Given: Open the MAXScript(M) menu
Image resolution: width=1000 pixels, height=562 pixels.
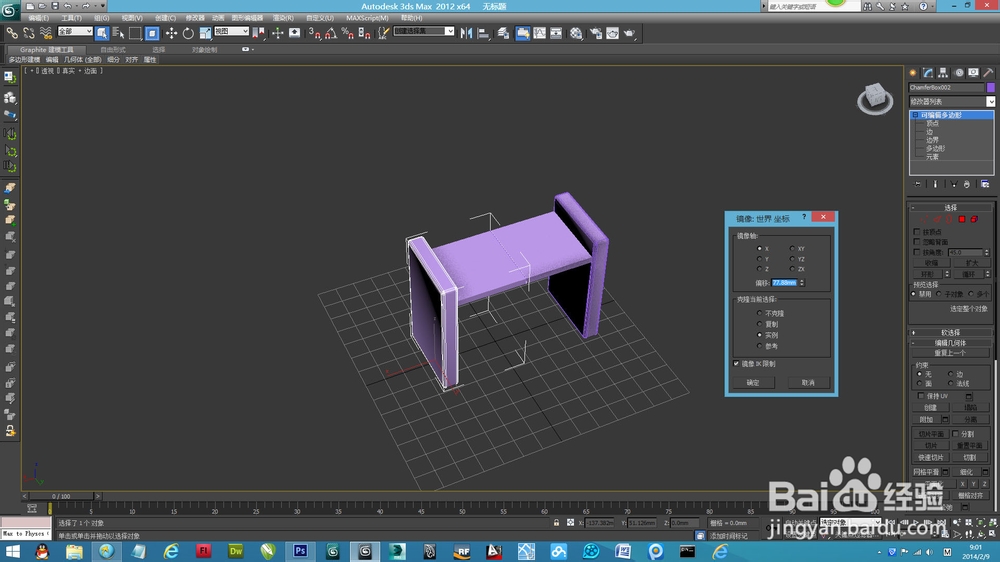Looking at the screenshot, I should click(367, 18).
